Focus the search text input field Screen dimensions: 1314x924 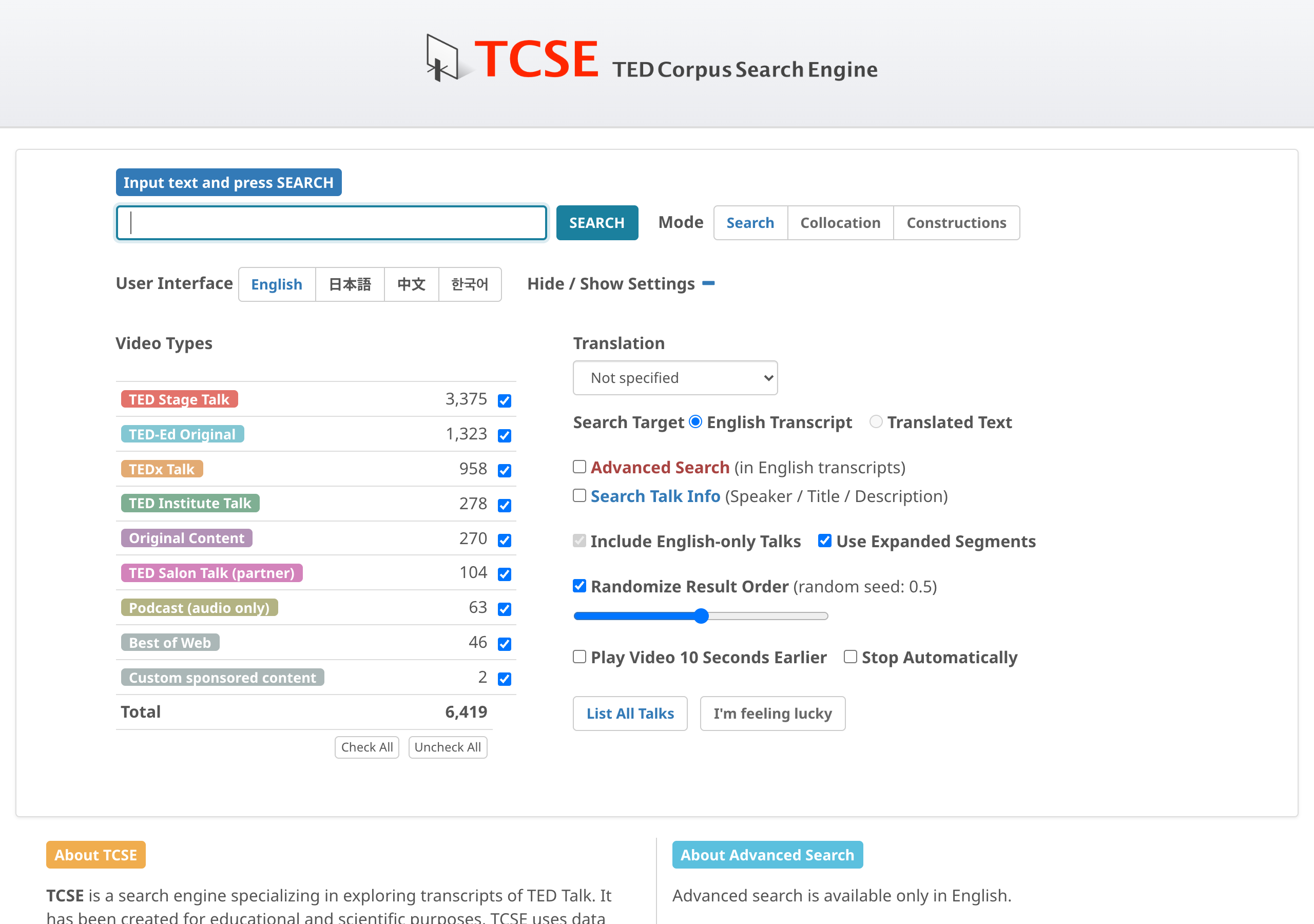[x=332, y=223]
